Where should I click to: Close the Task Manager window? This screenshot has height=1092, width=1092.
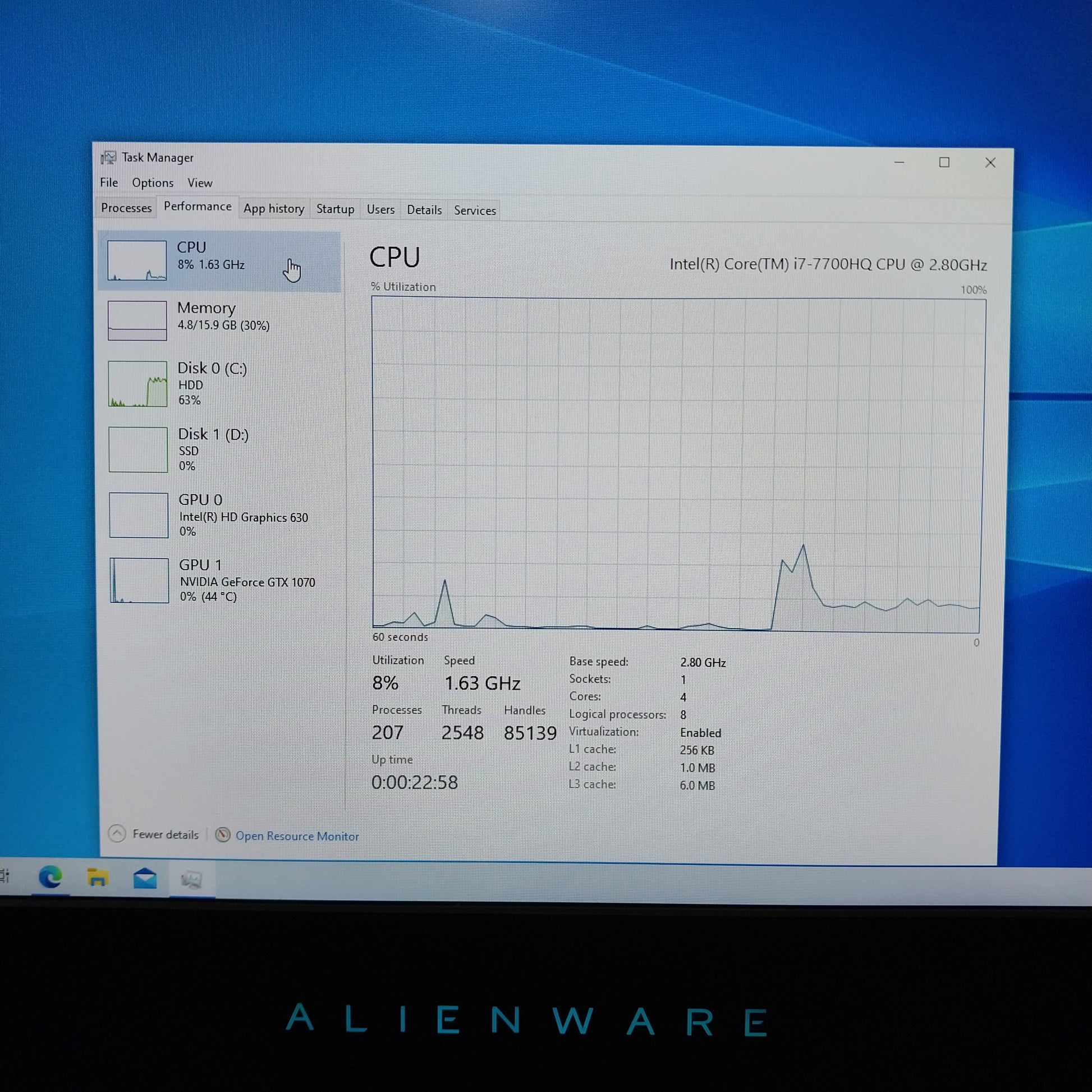[990, 163]
